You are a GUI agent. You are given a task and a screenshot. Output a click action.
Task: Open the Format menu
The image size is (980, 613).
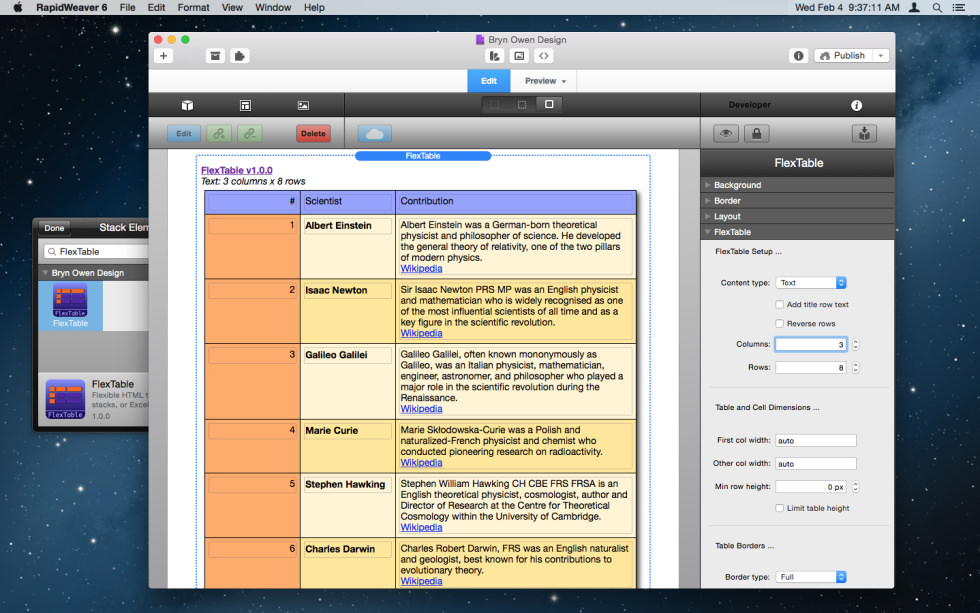(193, 7)
